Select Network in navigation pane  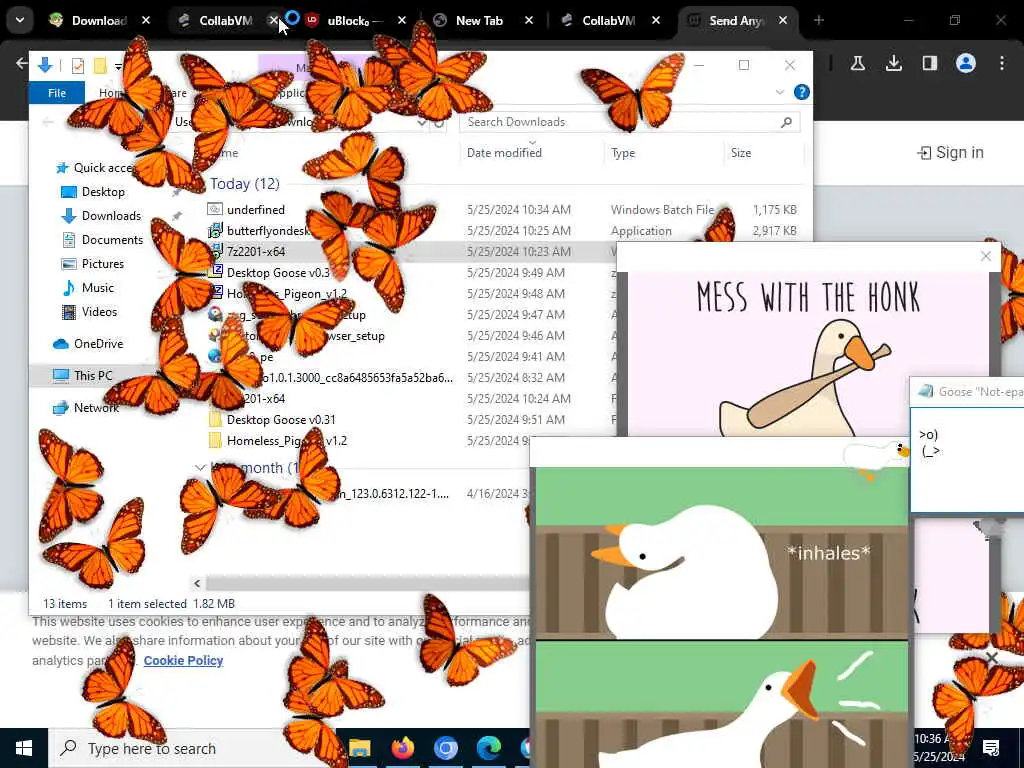96,408
